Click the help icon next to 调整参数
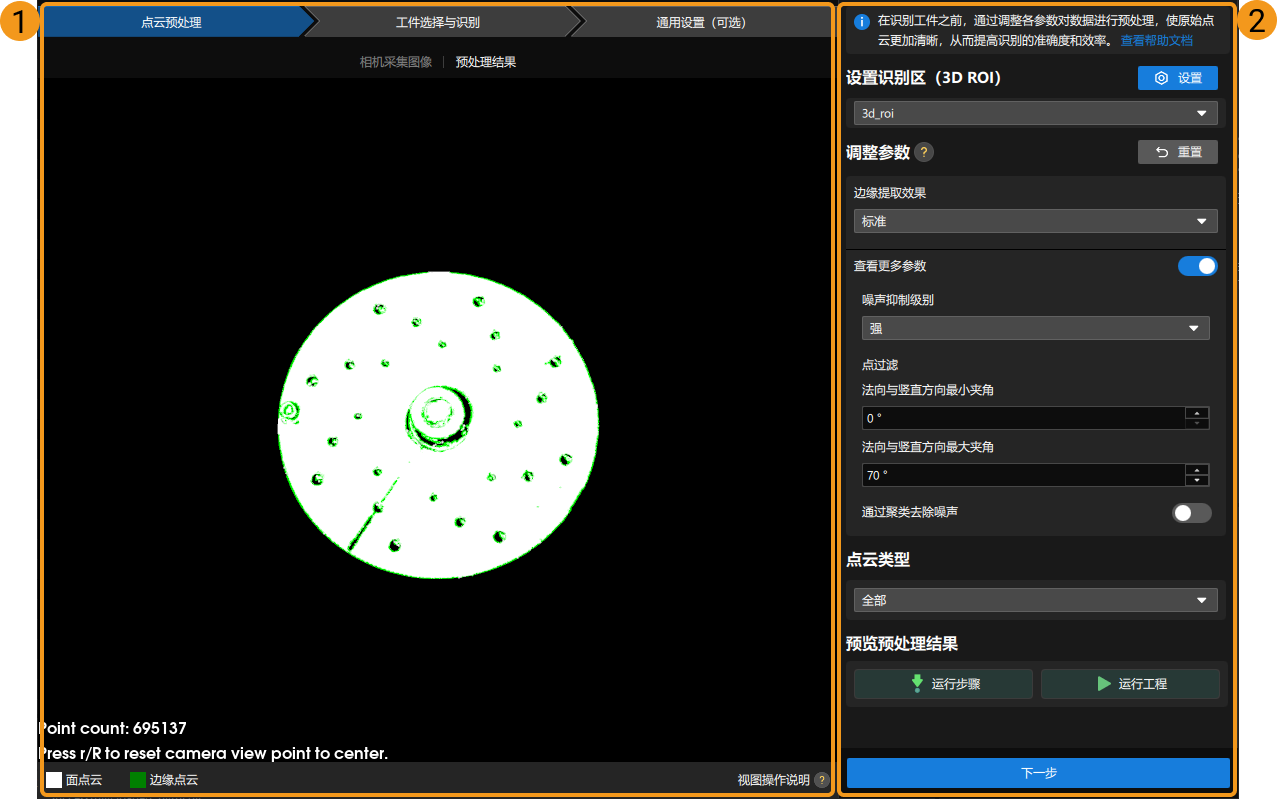Image resolution: width=1277 pixels, height=799 pixels. pos(925,153)
